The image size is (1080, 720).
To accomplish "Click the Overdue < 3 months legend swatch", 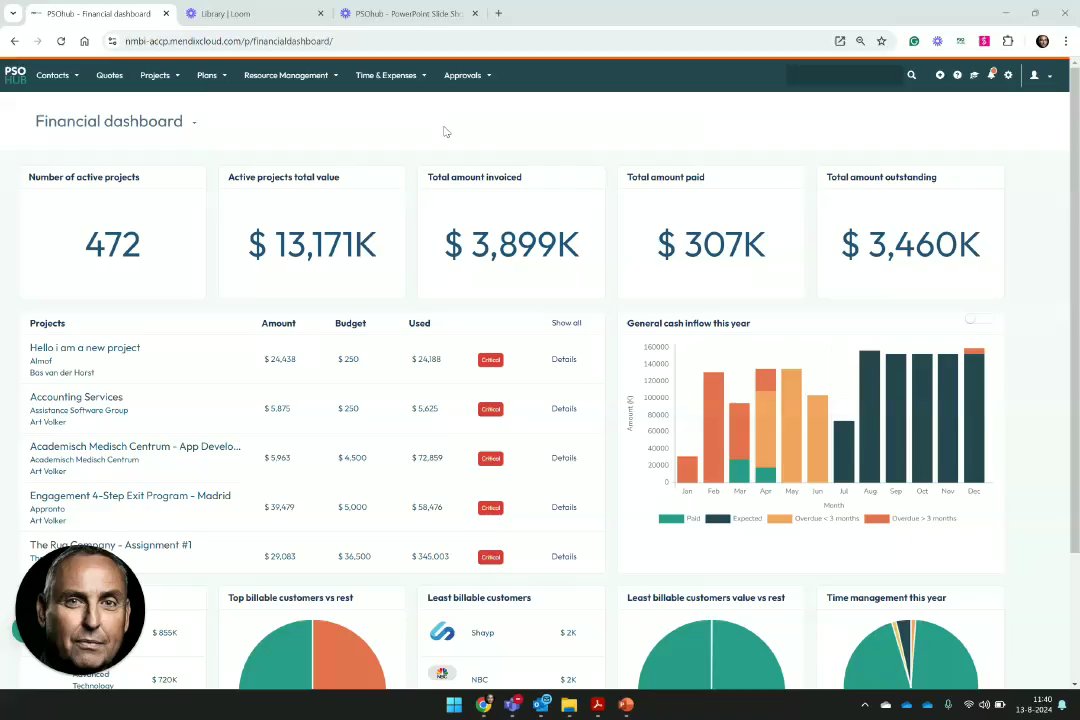I will point(779,518).
